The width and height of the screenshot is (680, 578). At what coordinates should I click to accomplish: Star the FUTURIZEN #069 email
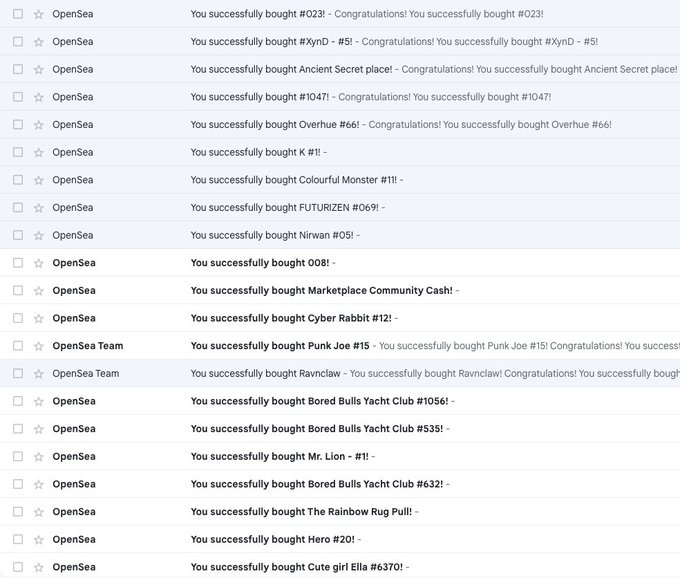[x=39, y=208]
